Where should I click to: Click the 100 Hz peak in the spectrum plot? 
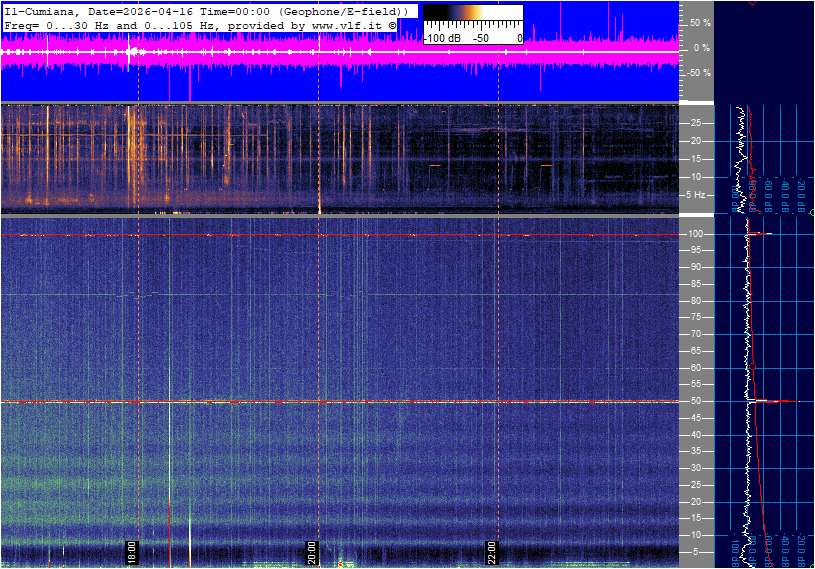pyautogui.click(x=760, y=234)
